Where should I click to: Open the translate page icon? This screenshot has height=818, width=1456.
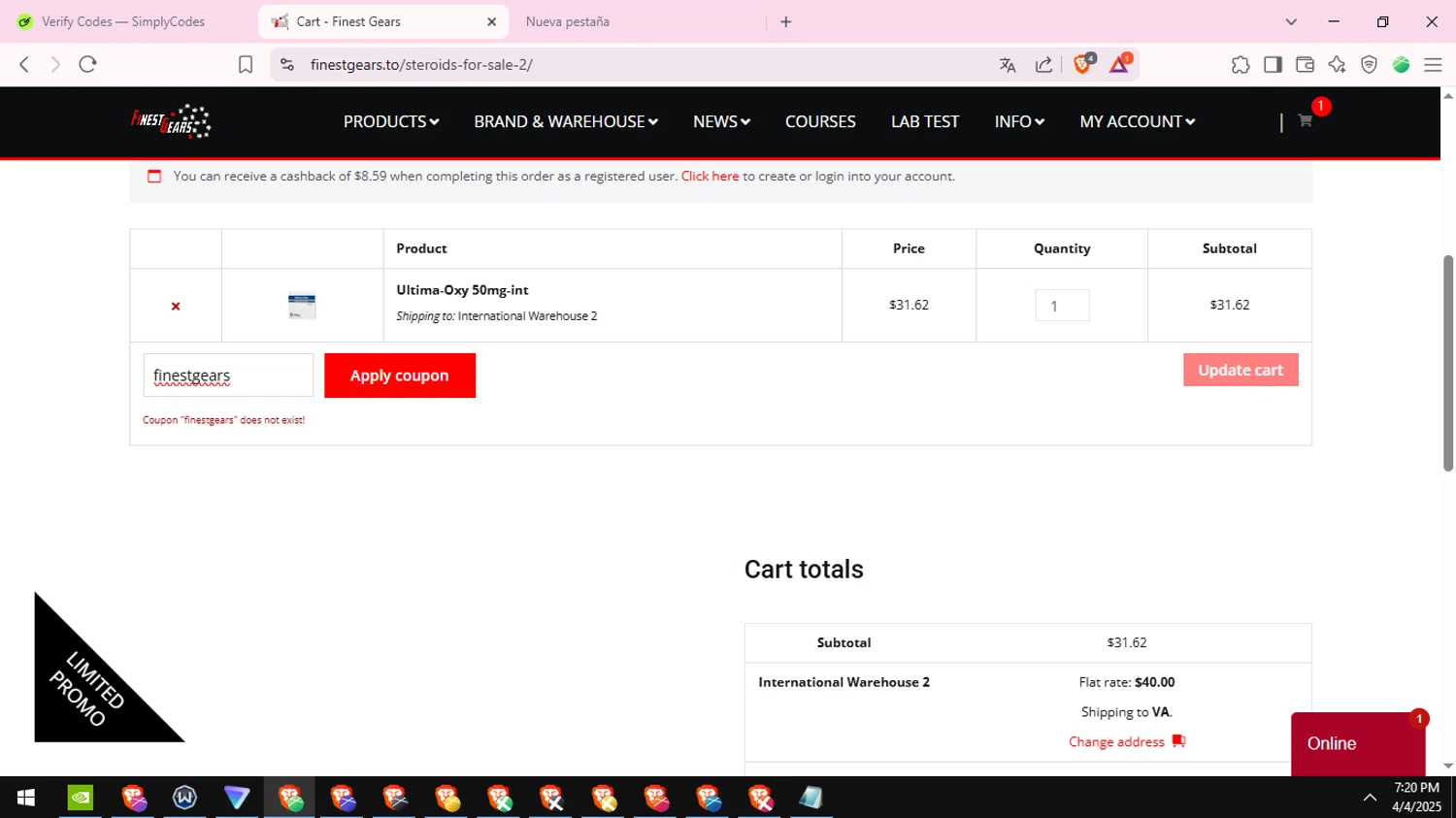[1008, 65]
